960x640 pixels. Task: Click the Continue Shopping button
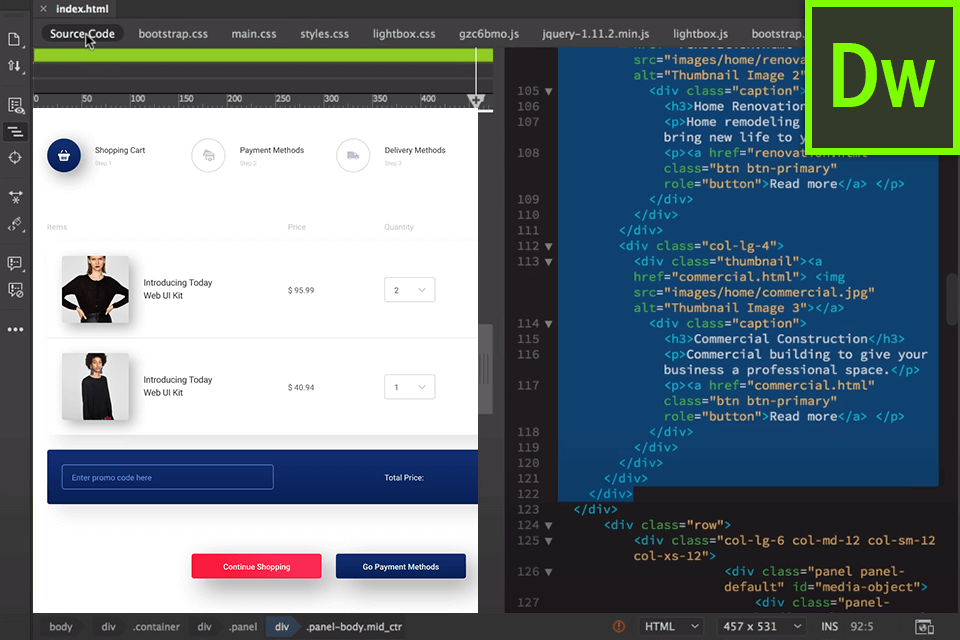tap(257, 567)
